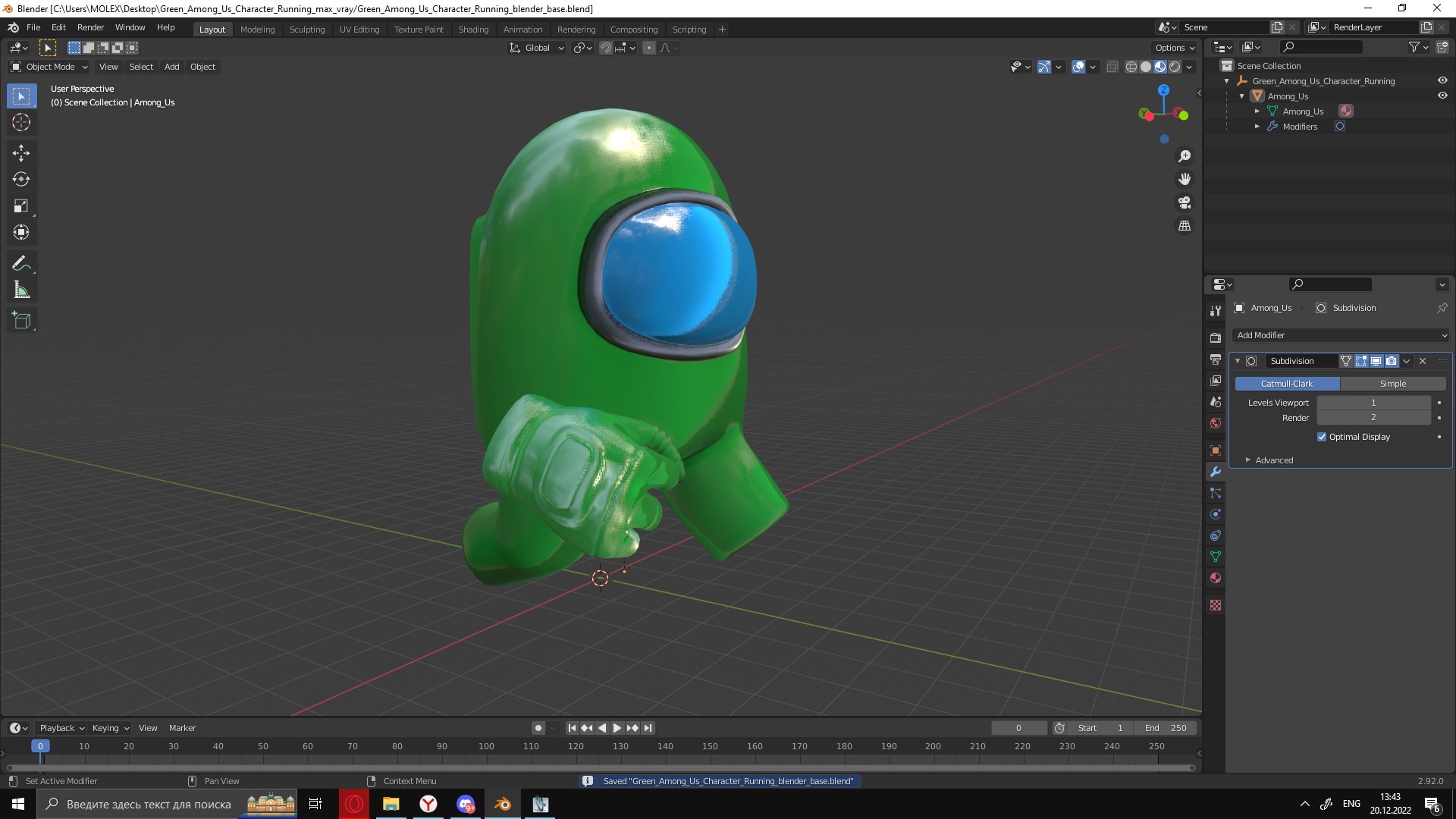The width and height of the screenshot is (1456, 819).
Task: Open the viewport Add menu
Action: click(x=172, y=67)
